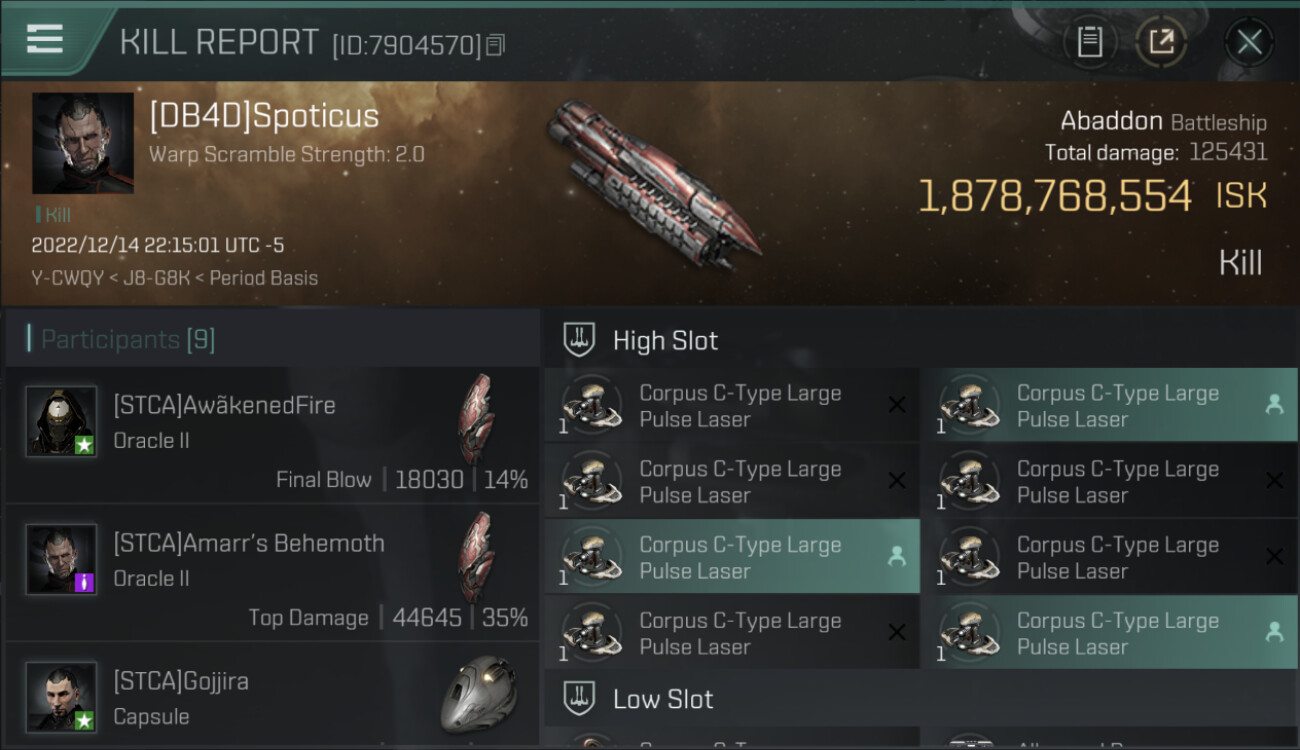
Task: Copy the kill report ID
Action: [497, 45]
